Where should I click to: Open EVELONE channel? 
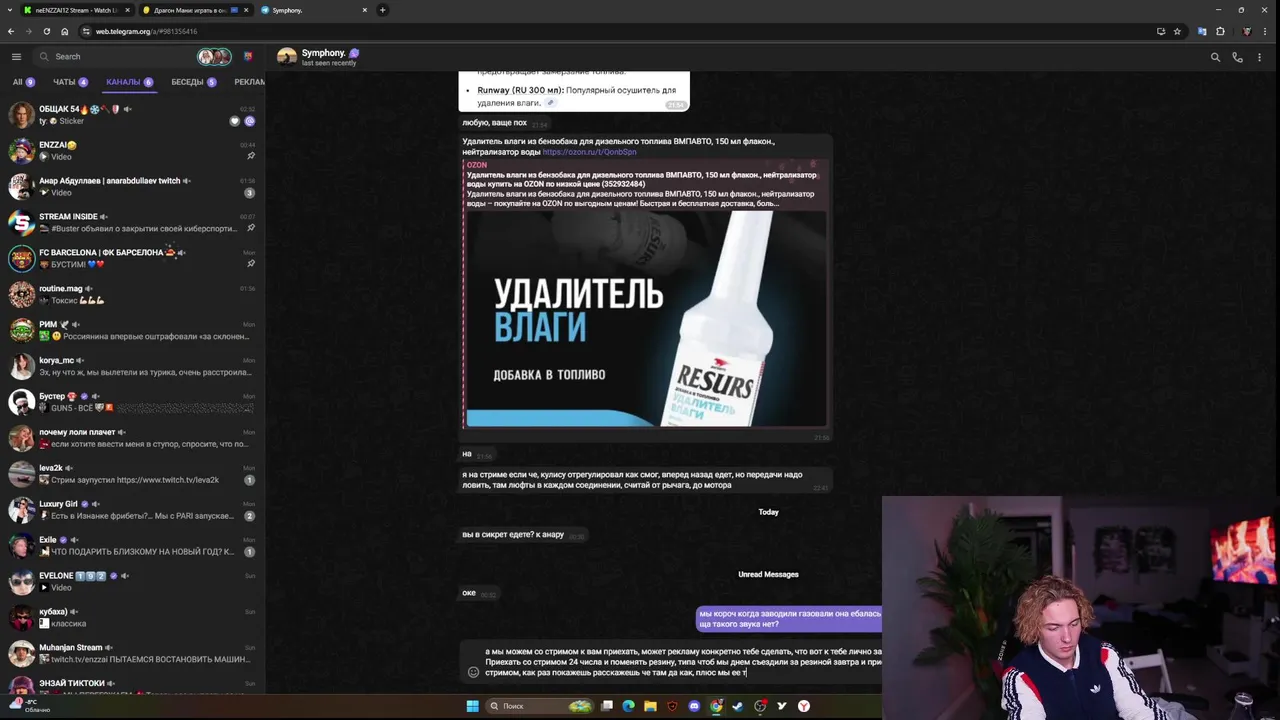[x=132, y=582]
